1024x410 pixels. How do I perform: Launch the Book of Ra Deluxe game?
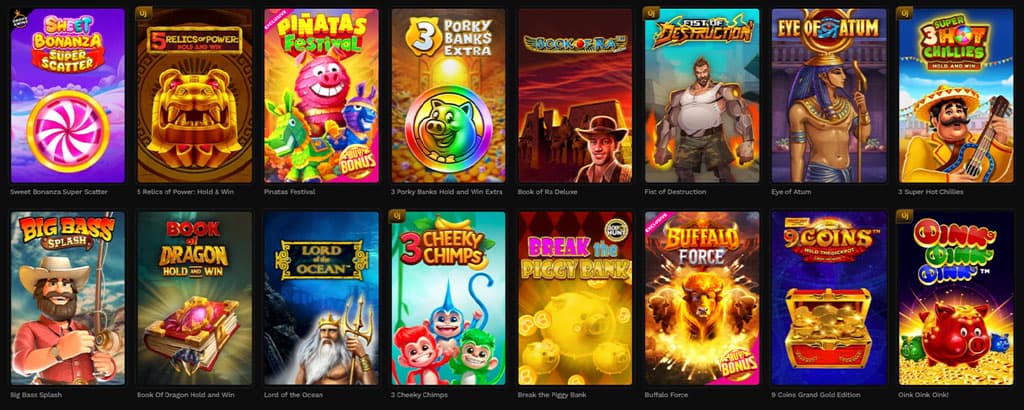coord(575,95)
